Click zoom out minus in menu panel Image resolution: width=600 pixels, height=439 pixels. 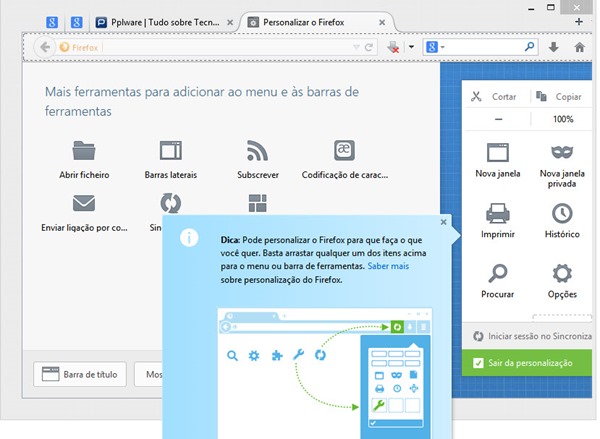pos(498,119)
